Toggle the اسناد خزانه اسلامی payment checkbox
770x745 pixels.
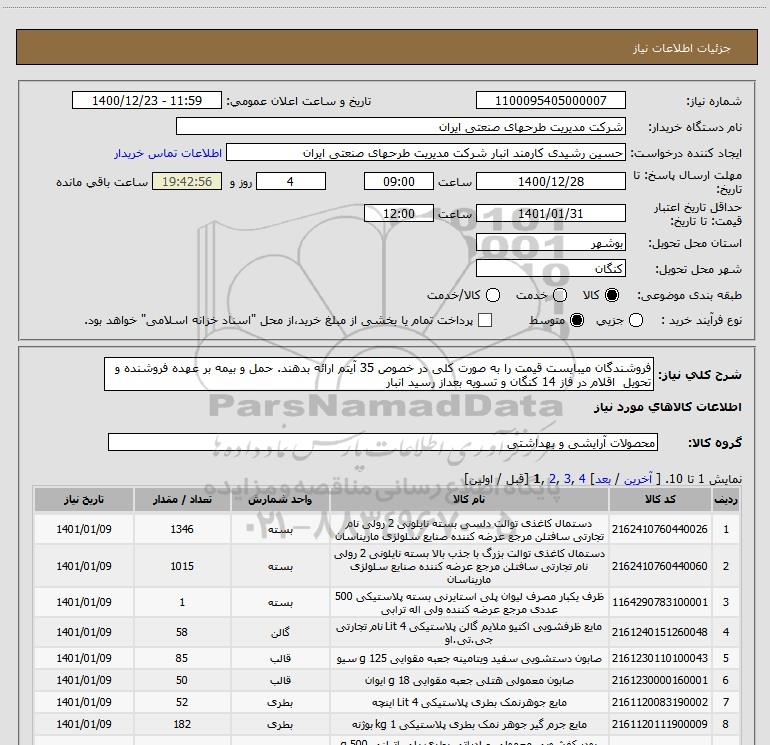click(485, 320)
